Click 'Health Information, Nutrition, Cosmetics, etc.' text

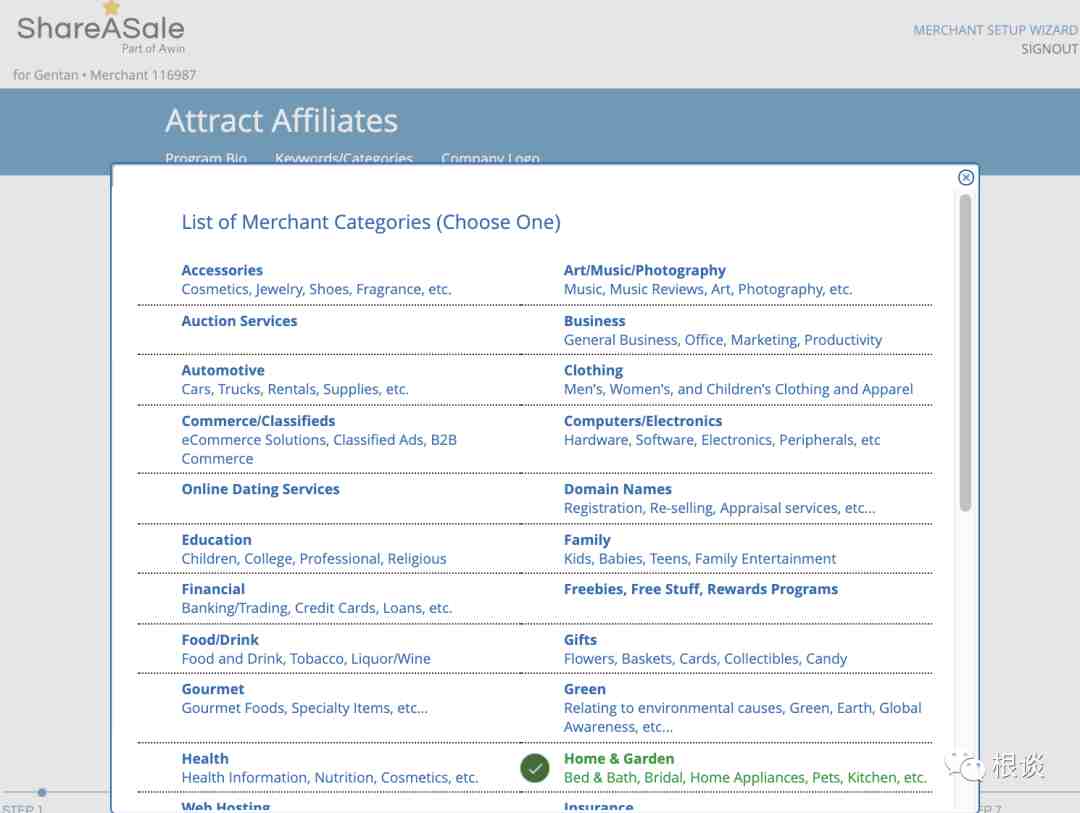point(330,778)
